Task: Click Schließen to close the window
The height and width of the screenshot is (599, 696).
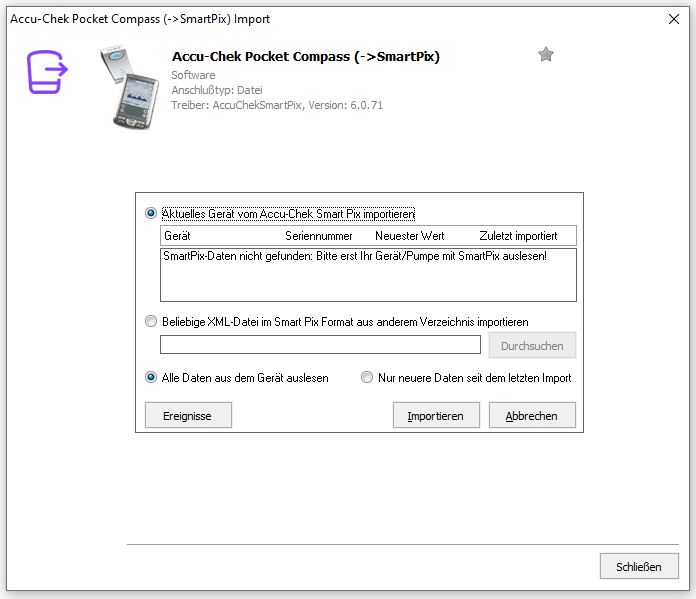Action: click(639, 567)
